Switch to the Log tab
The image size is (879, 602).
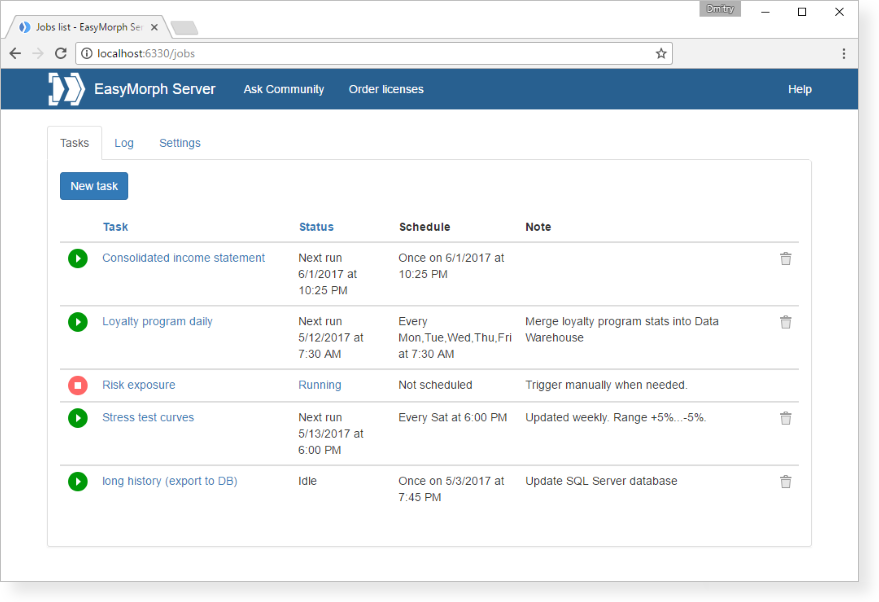tap(124, 143)
